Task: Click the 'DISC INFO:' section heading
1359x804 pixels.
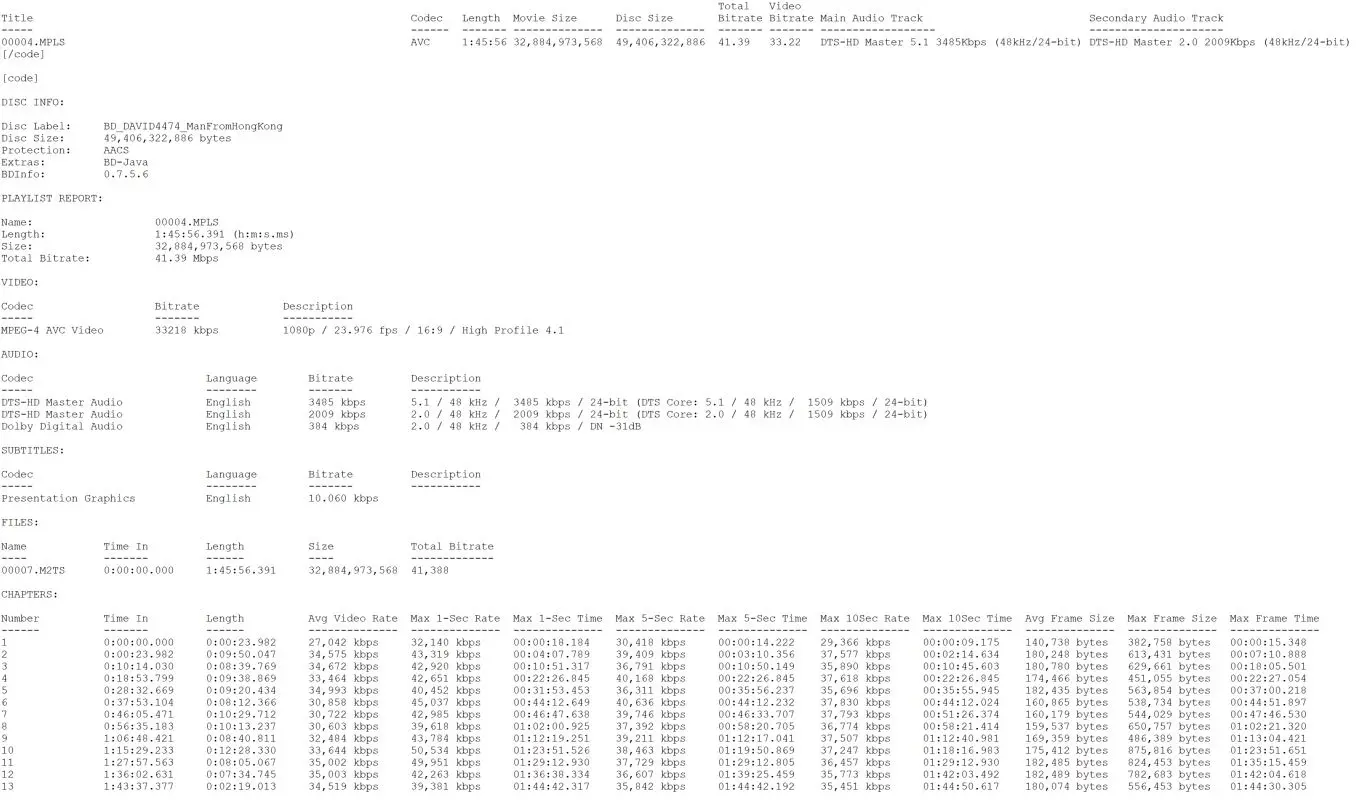Action: pyautogui.click(x=33, y=102)
